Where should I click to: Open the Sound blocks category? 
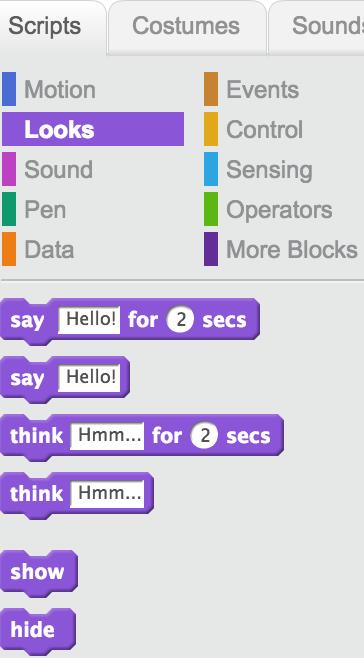pyautogui.click(x=58, y=169)
